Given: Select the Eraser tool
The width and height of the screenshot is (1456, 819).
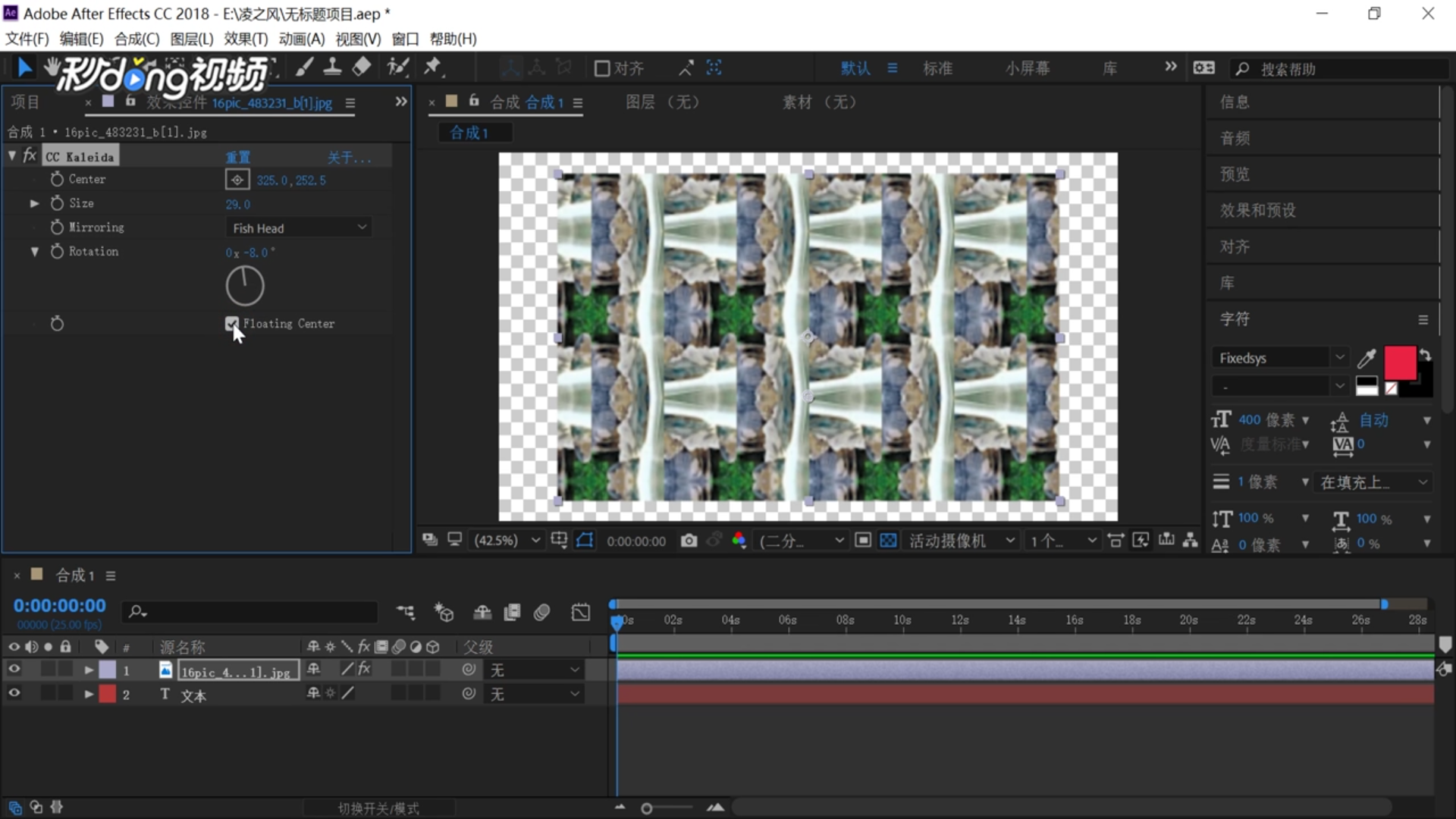Looking at the screenshot, I should (x=362, y=67).
